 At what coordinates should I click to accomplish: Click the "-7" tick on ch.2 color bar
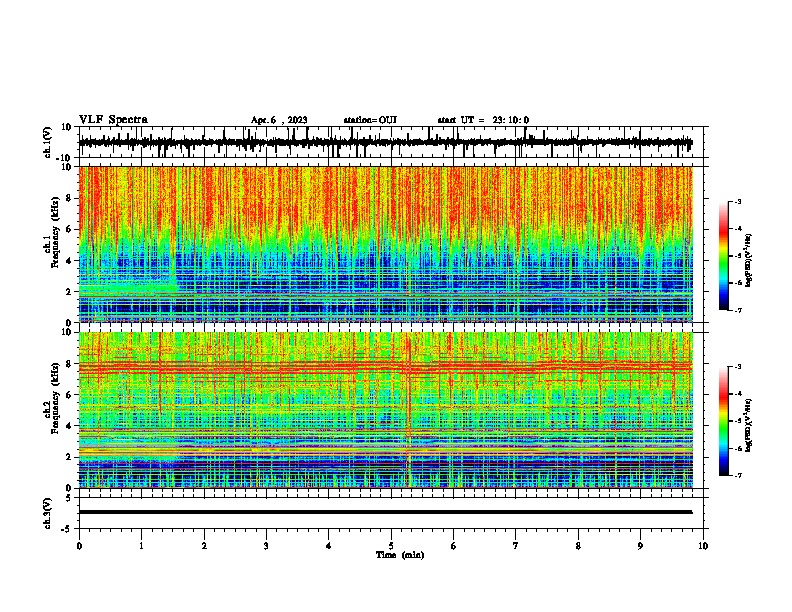pyautogui.click(x=737, y=475)
